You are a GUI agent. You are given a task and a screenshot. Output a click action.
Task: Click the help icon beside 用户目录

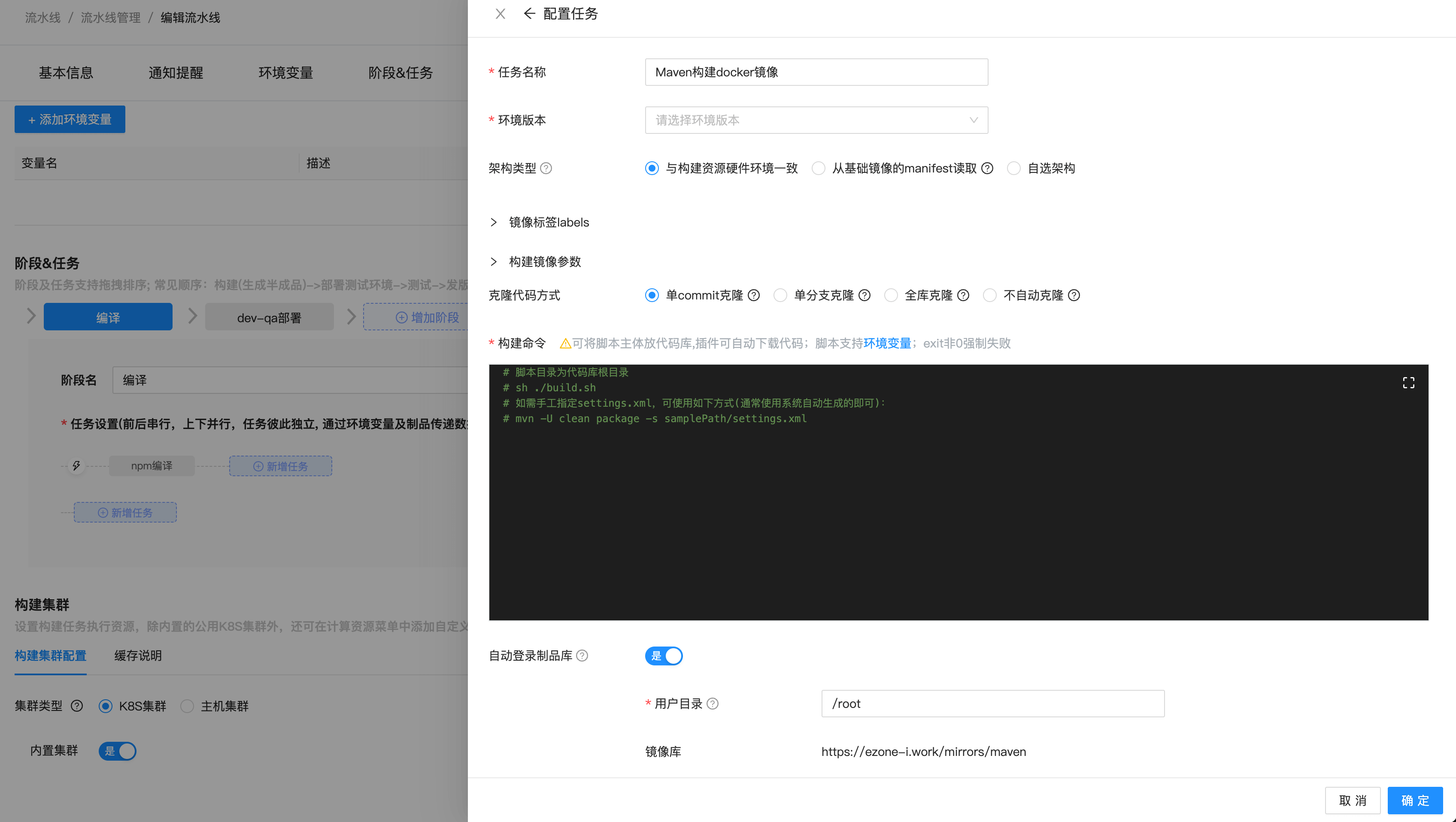click(713, 703)
